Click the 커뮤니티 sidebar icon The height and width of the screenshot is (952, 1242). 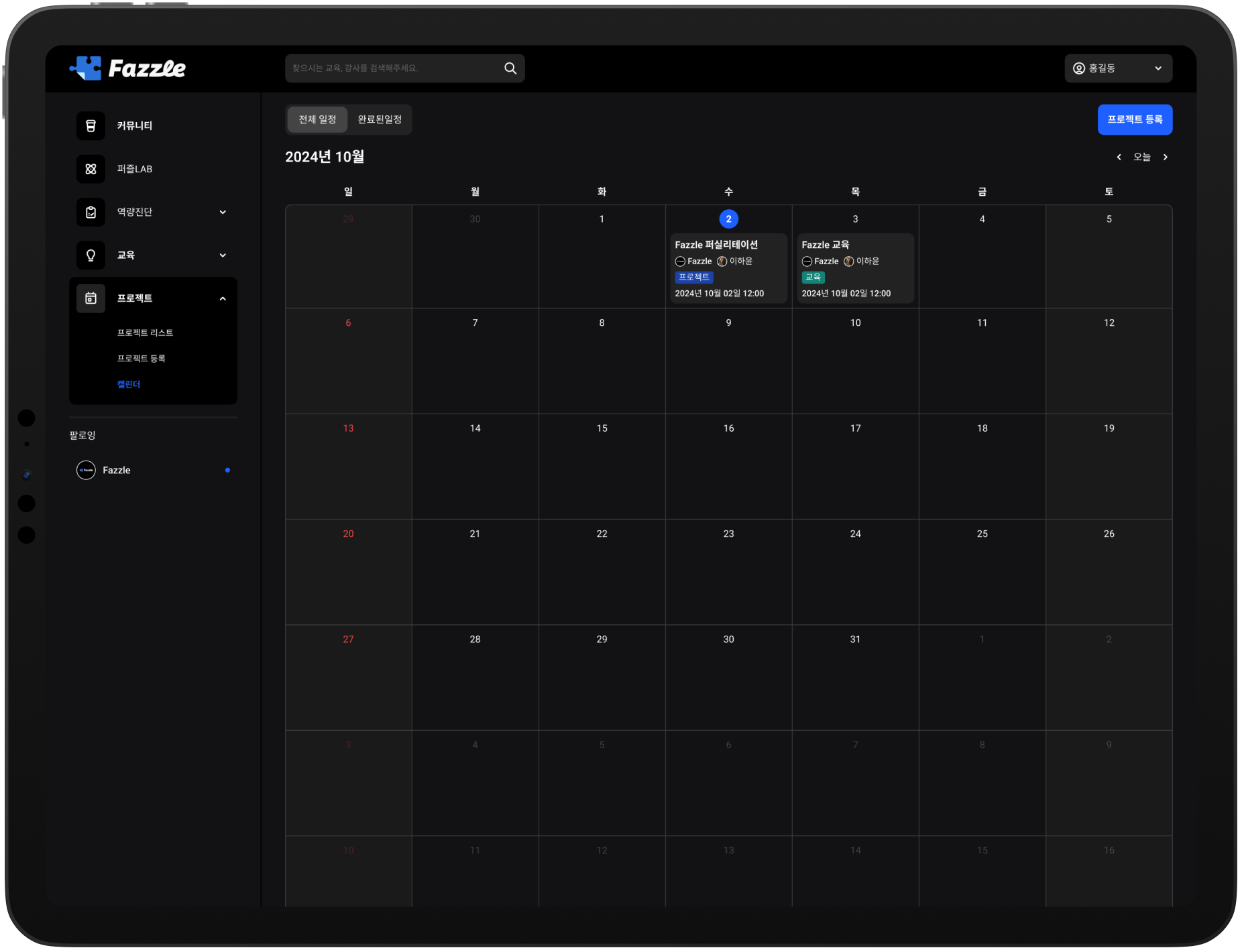tap(91, 126)
